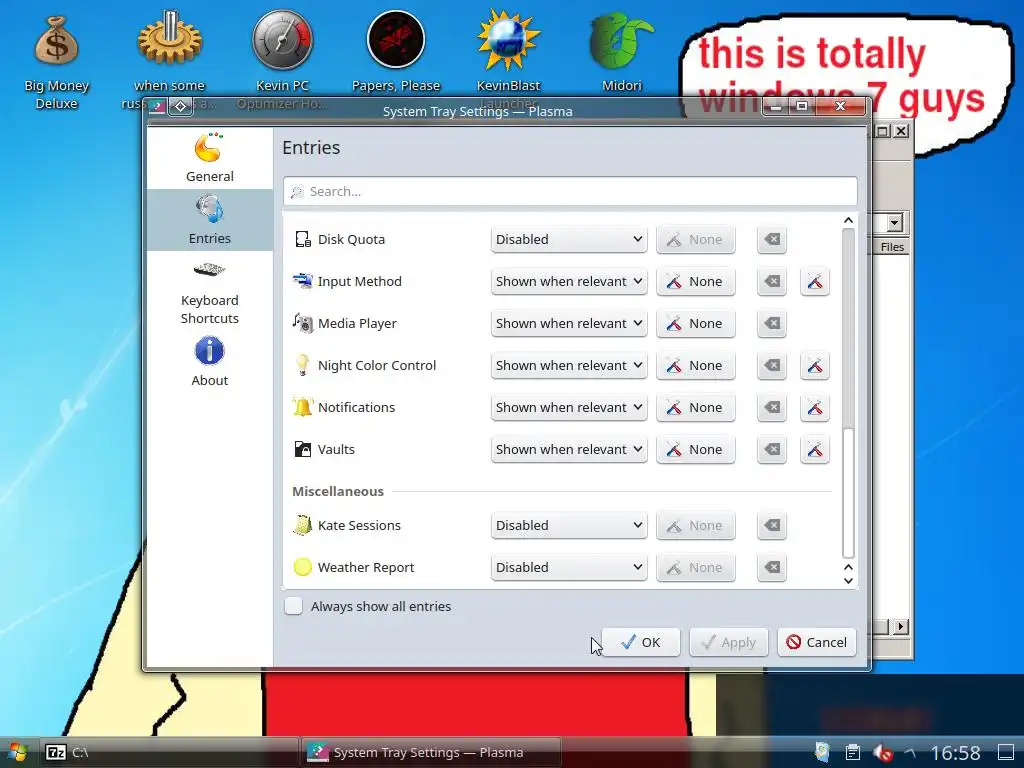The width and height of the screenshot is (1024, 768).
Task: Open the clipboard tray icon
Action: coord(852,752)
